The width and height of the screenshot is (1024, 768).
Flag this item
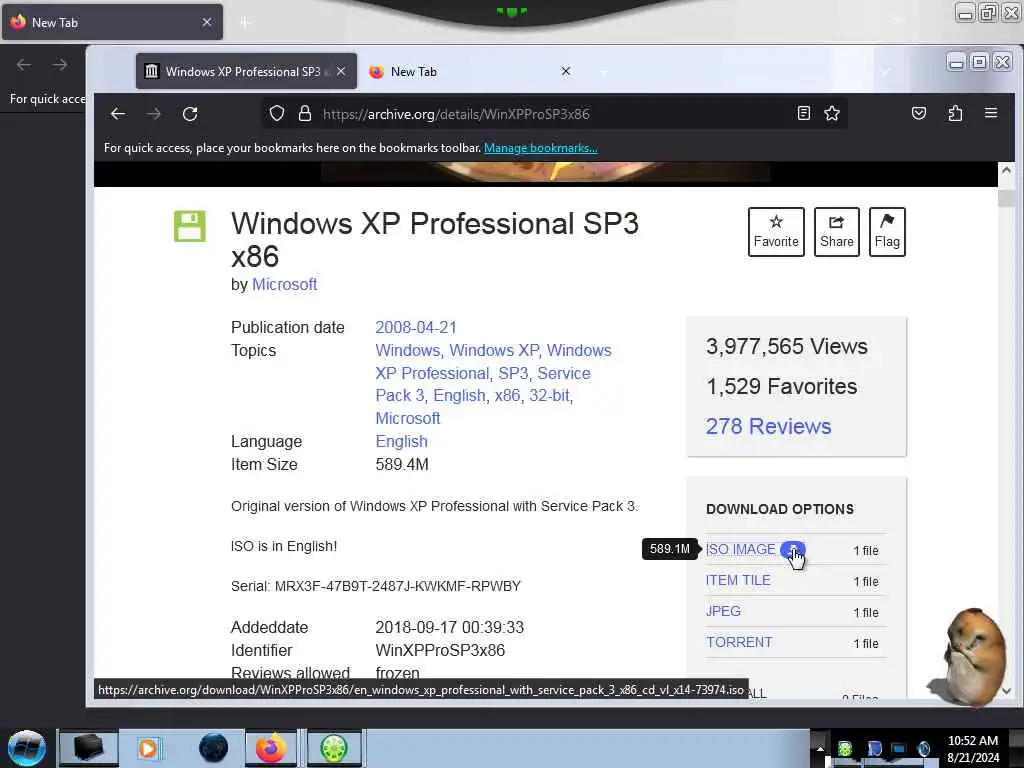(887, 232)
